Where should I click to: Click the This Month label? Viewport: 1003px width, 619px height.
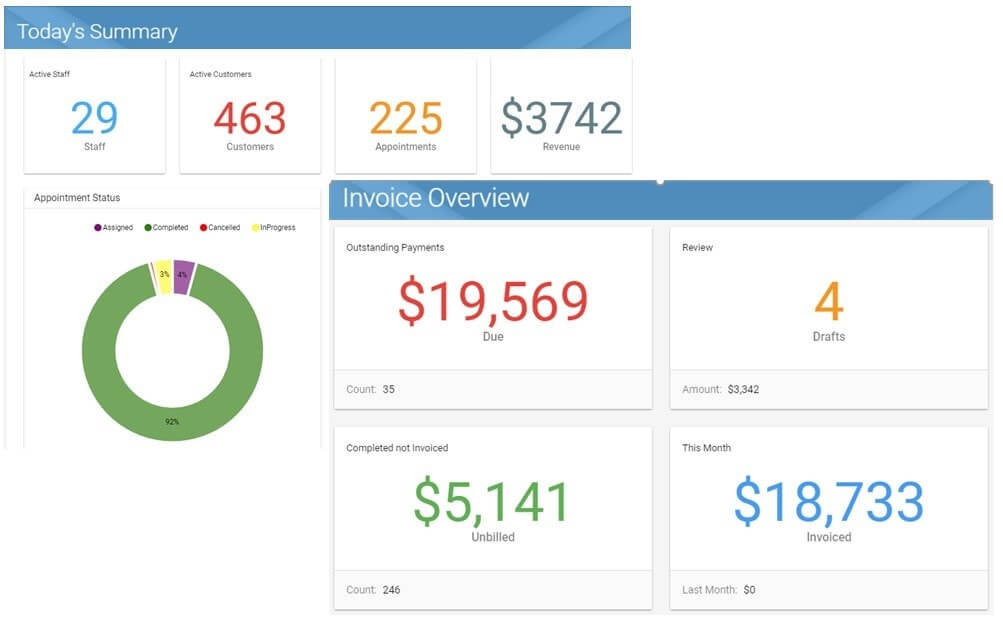[706, 448]
